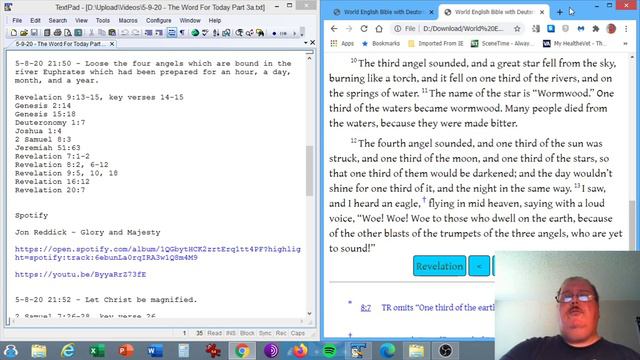Open Apps shortcut in bookmarks bar
The height and width of the screenshot is (360, 640).
[342, 43]
